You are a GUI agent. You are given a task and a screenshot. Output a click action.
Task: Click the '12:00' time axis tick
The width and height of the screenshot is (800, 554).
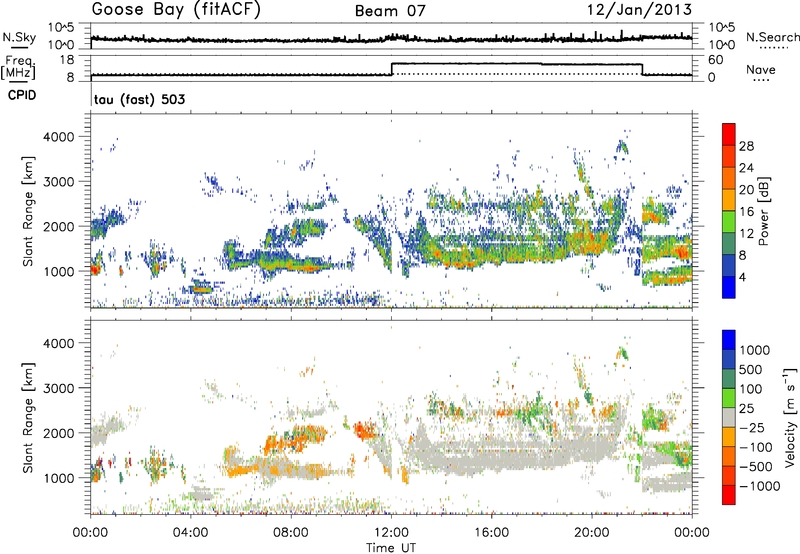[x=391, y=533]
